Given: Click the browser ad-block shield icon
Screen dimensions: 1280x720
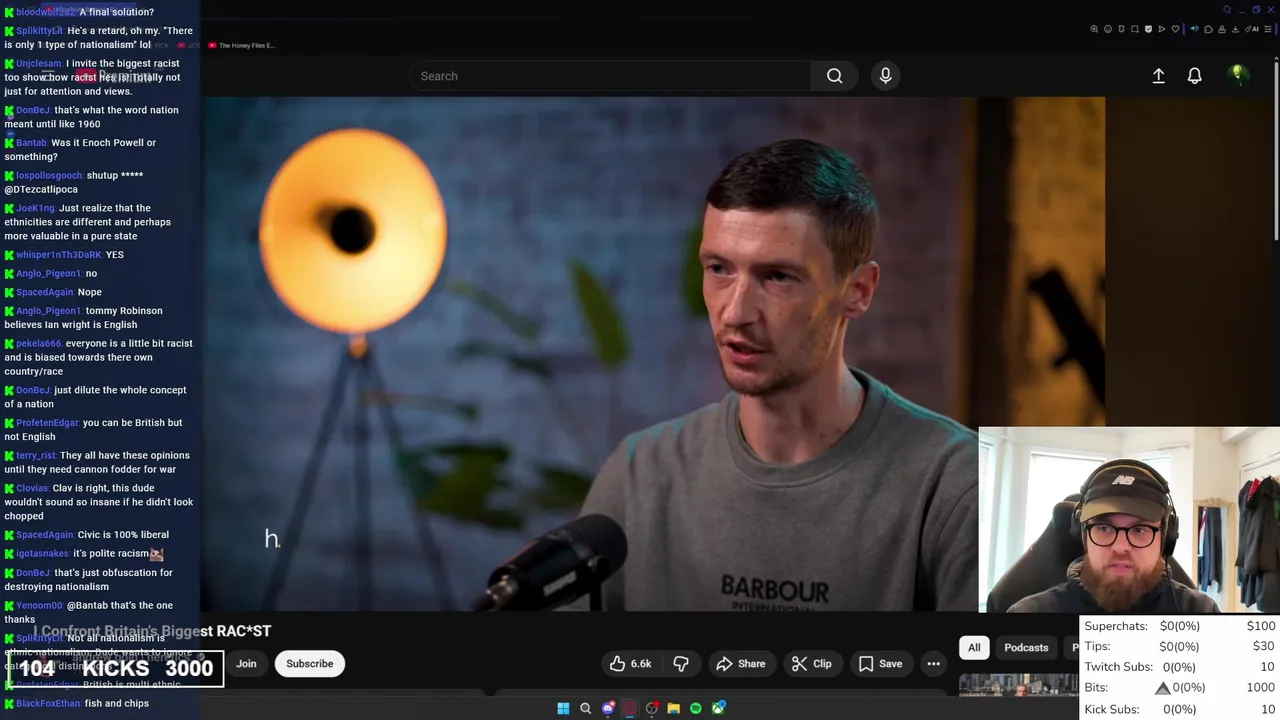Looking at the screenshot, I should tap(1148, 29).
